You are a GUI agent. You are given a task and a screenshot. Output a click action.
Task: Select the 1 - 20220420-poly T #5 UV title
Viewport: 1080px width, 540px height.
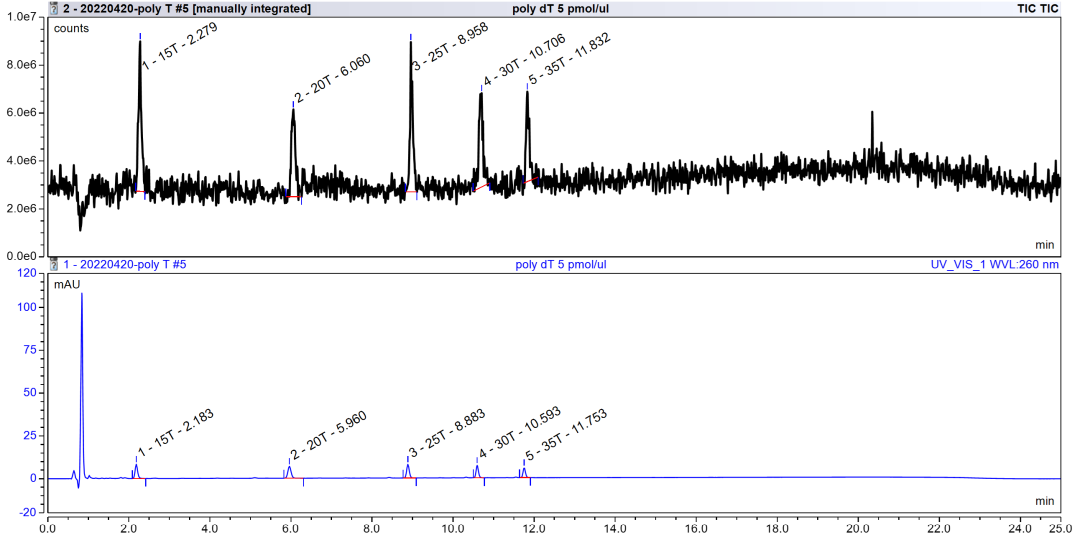point(125,265)
